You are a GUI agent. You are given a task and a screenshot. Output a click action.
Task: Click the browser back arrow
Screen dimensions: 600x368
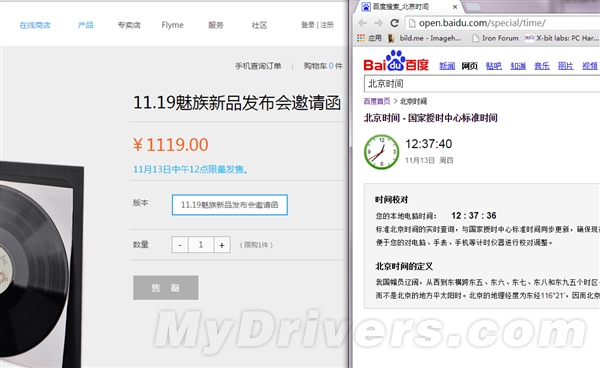[362, 23]
